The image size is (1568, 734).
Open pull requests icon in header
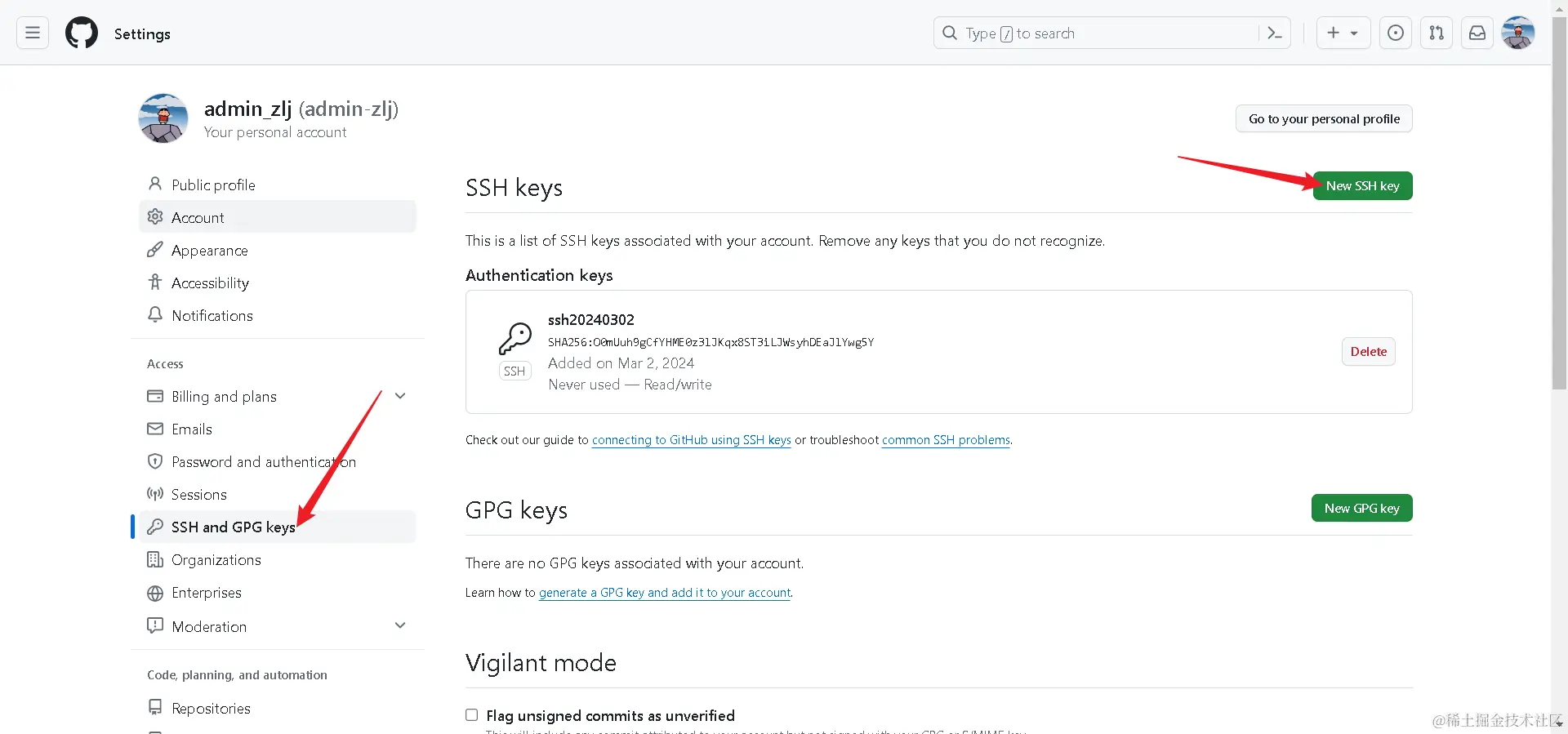(x=1437, y=33)
